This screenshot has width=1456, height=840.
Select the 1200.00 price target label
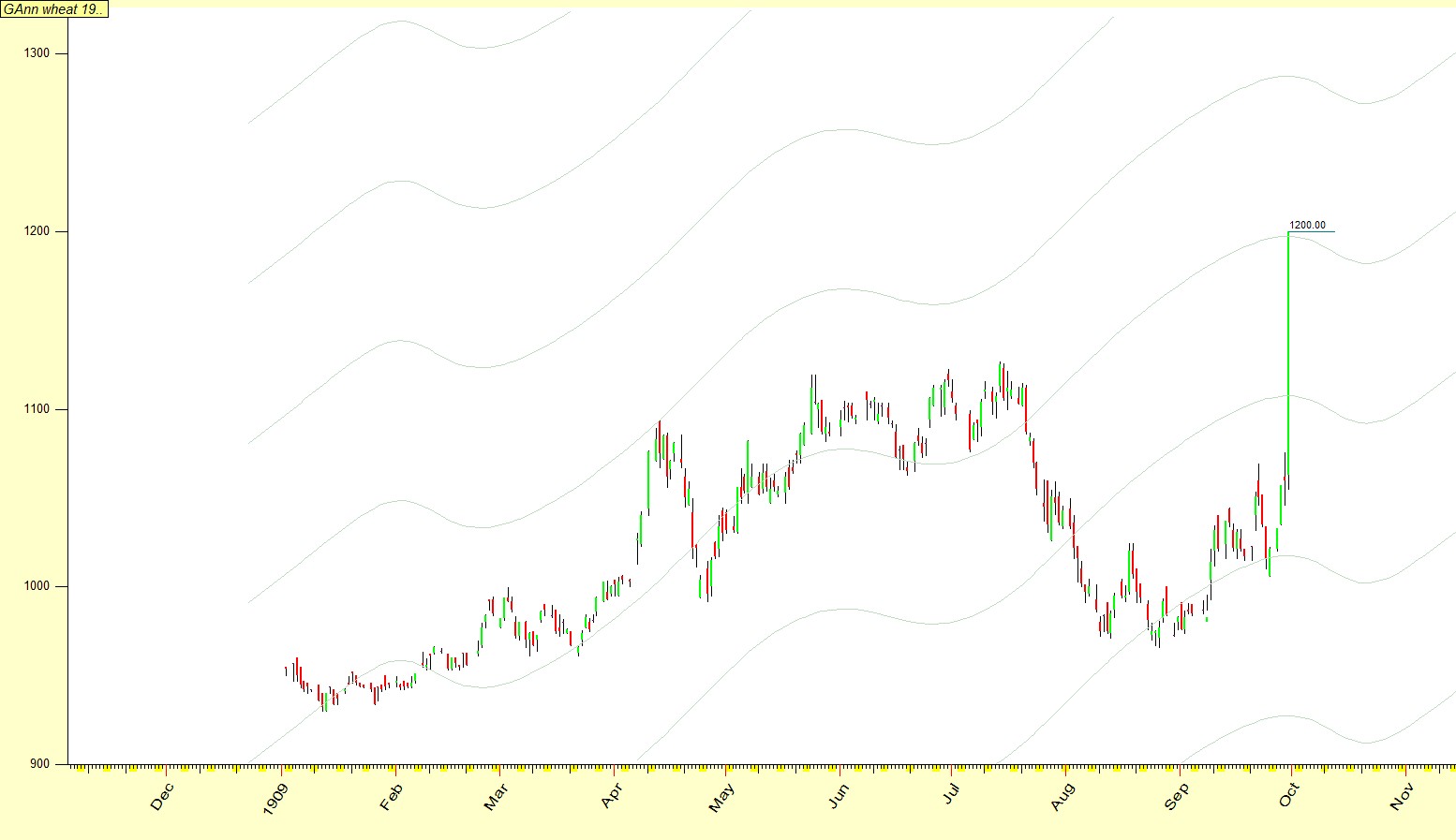(x=1307, y=225)
